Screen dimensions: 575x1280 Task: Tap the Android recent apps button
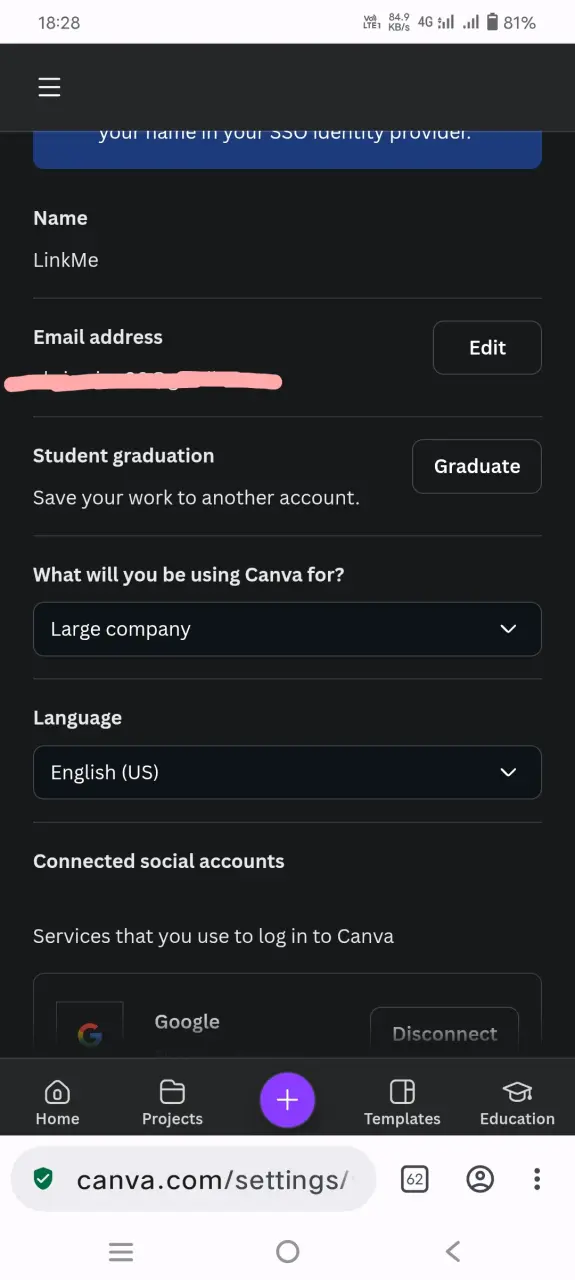point(121,1251)
